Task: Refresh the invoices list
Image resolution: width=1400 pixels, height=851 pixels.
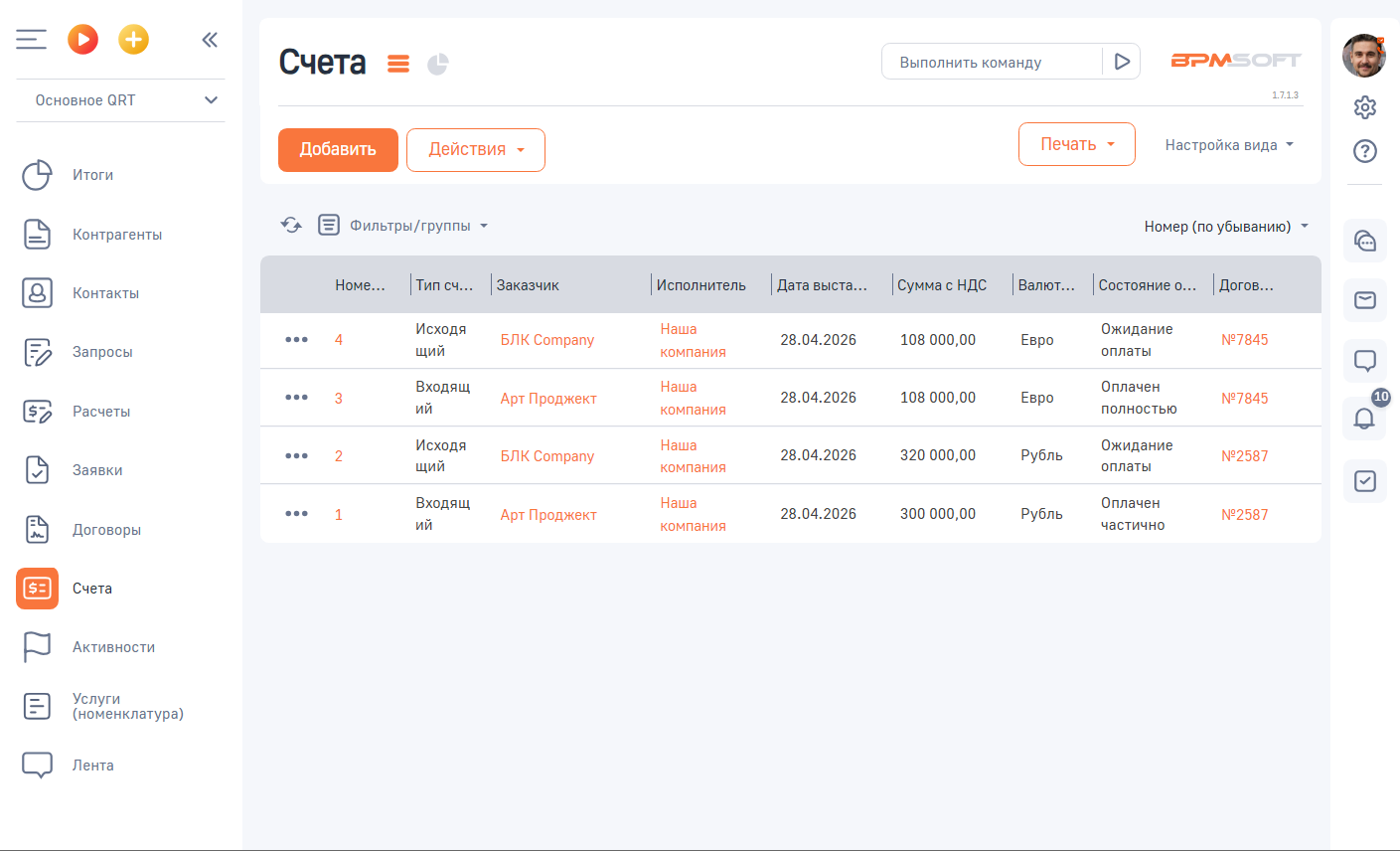Action: (291, 226)
